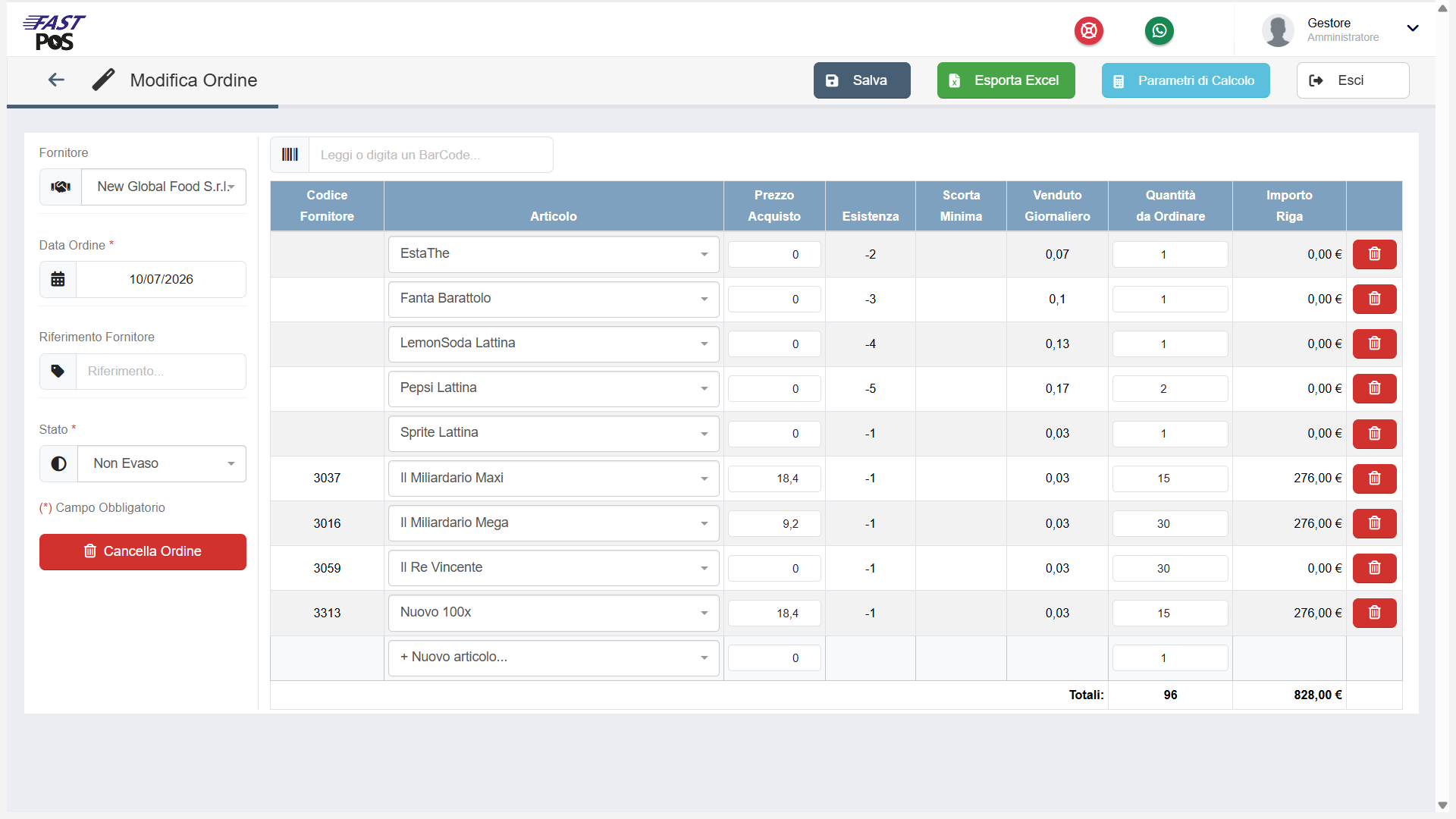The image size is (1456, 819).
Task: Click the Salva button
Action: (x=861, y=80)
